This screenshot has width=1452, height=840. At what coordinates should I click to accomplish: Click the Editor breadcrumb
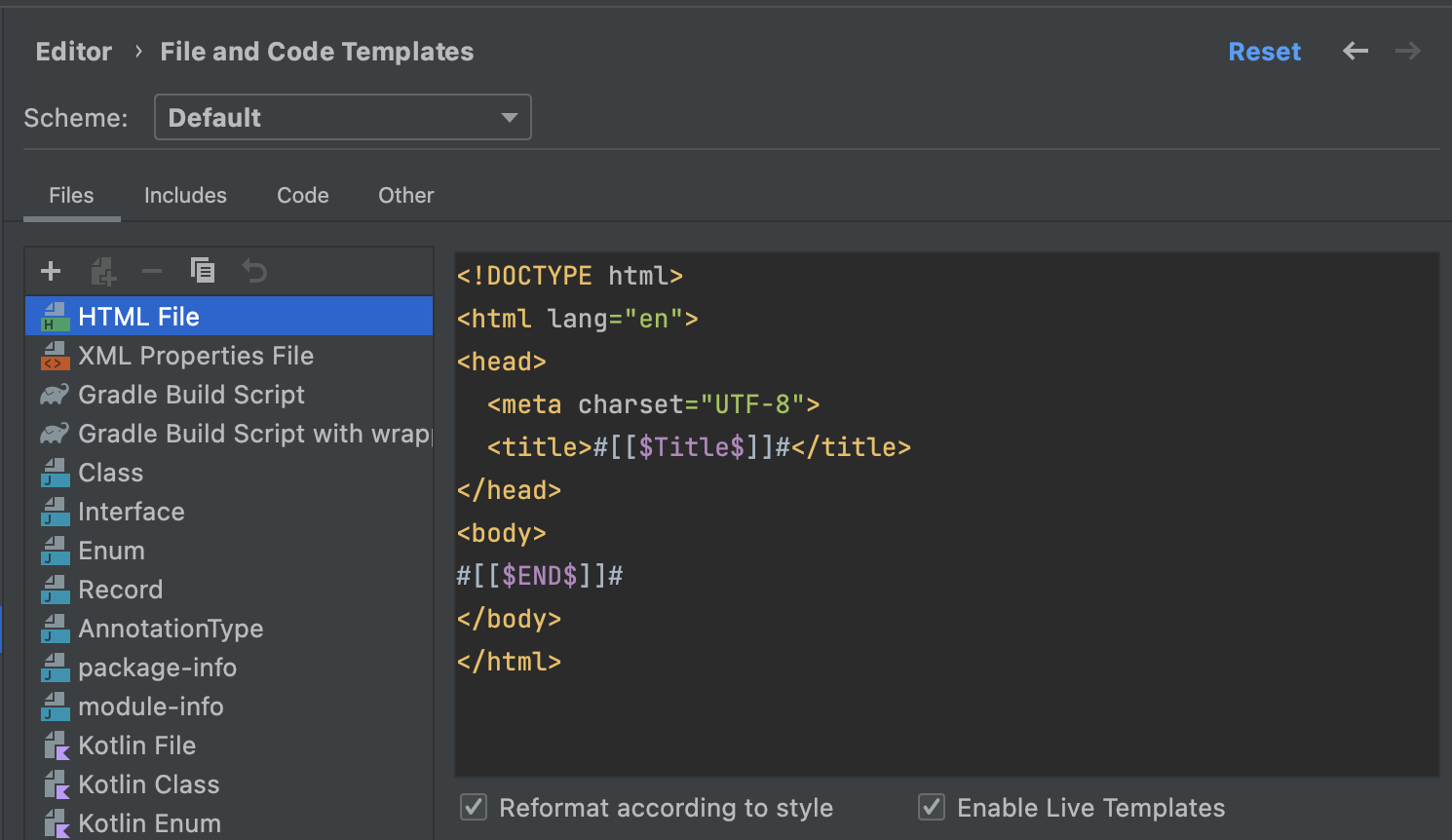74,52
